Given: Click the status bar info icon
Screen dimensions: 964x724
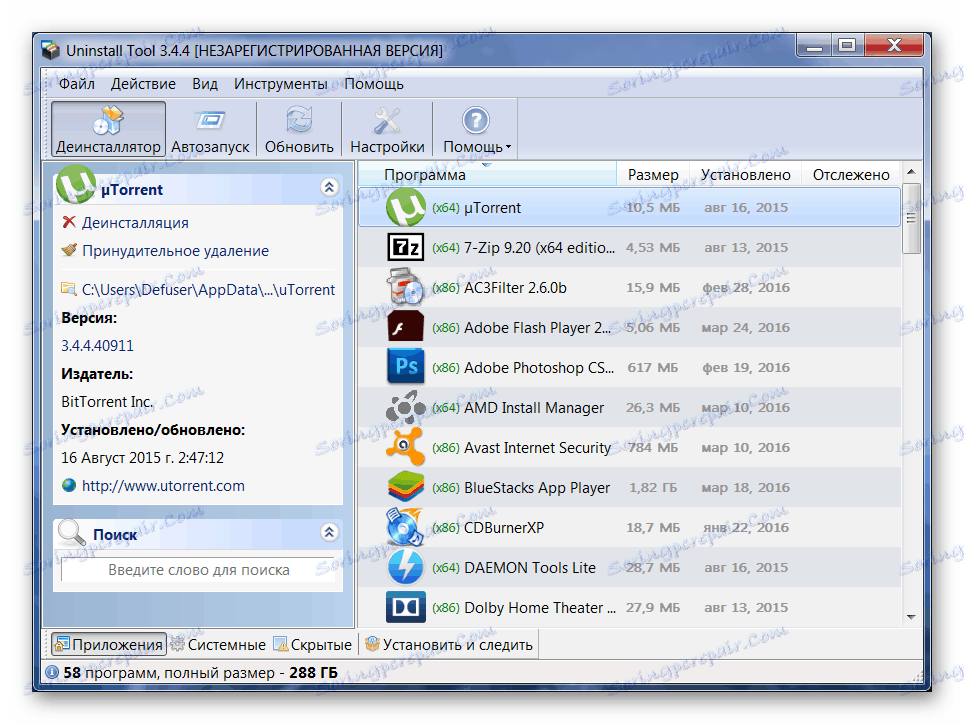Looking at the screenshot, I should pos(52,672).
